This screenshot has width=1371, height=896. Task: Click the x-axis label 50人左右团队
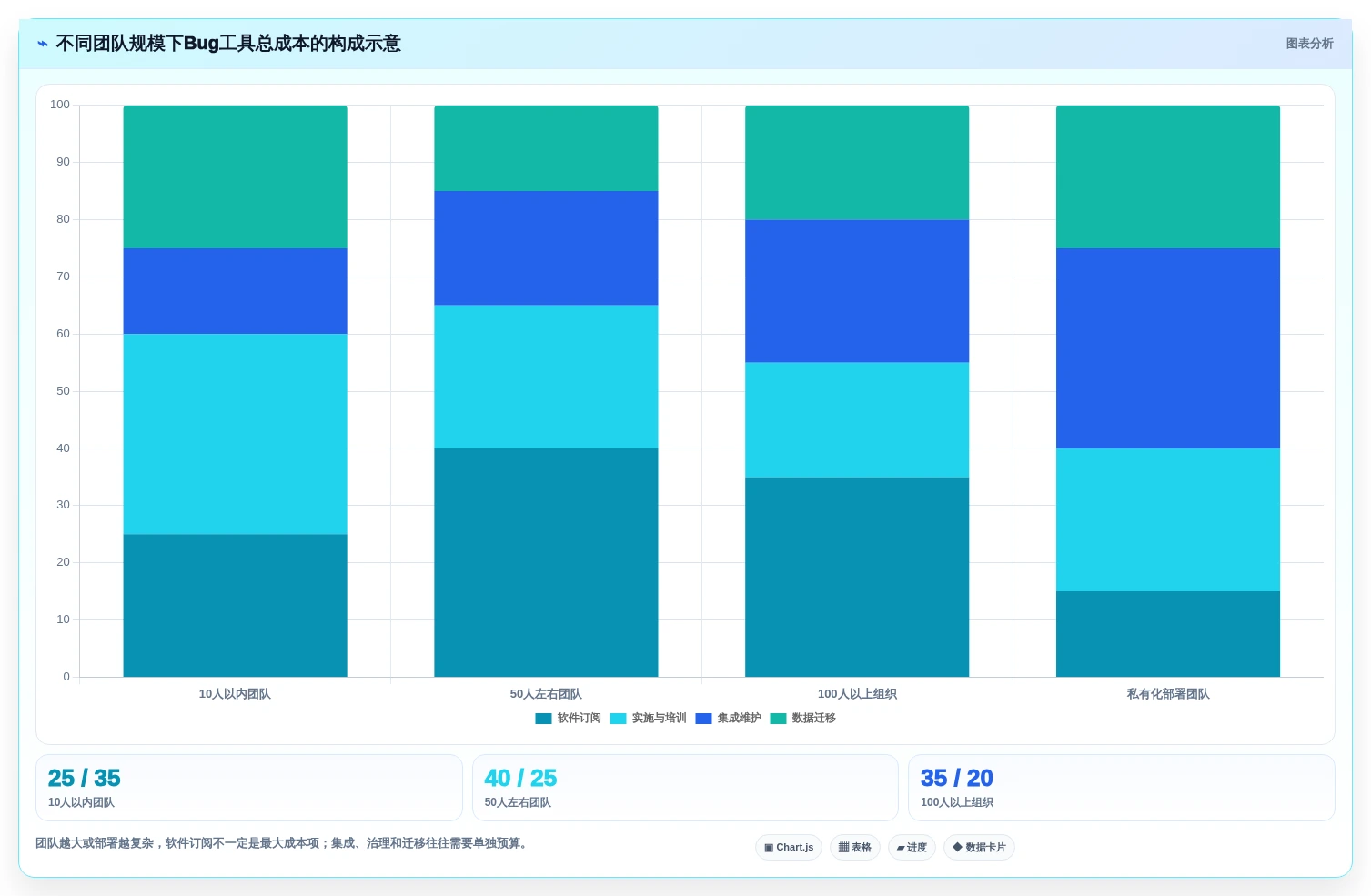click(546, 694)
